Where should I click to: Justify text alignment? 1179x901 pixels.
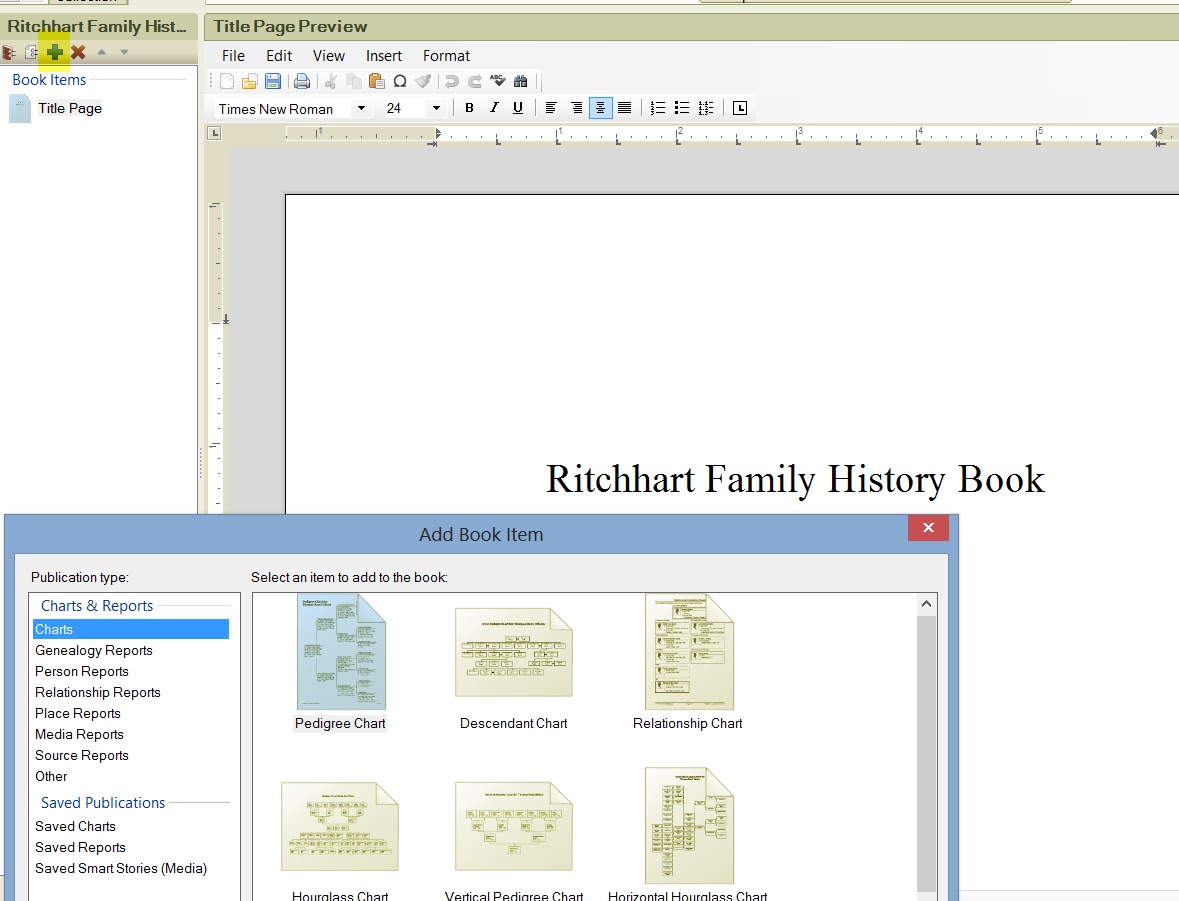point(624,108)
